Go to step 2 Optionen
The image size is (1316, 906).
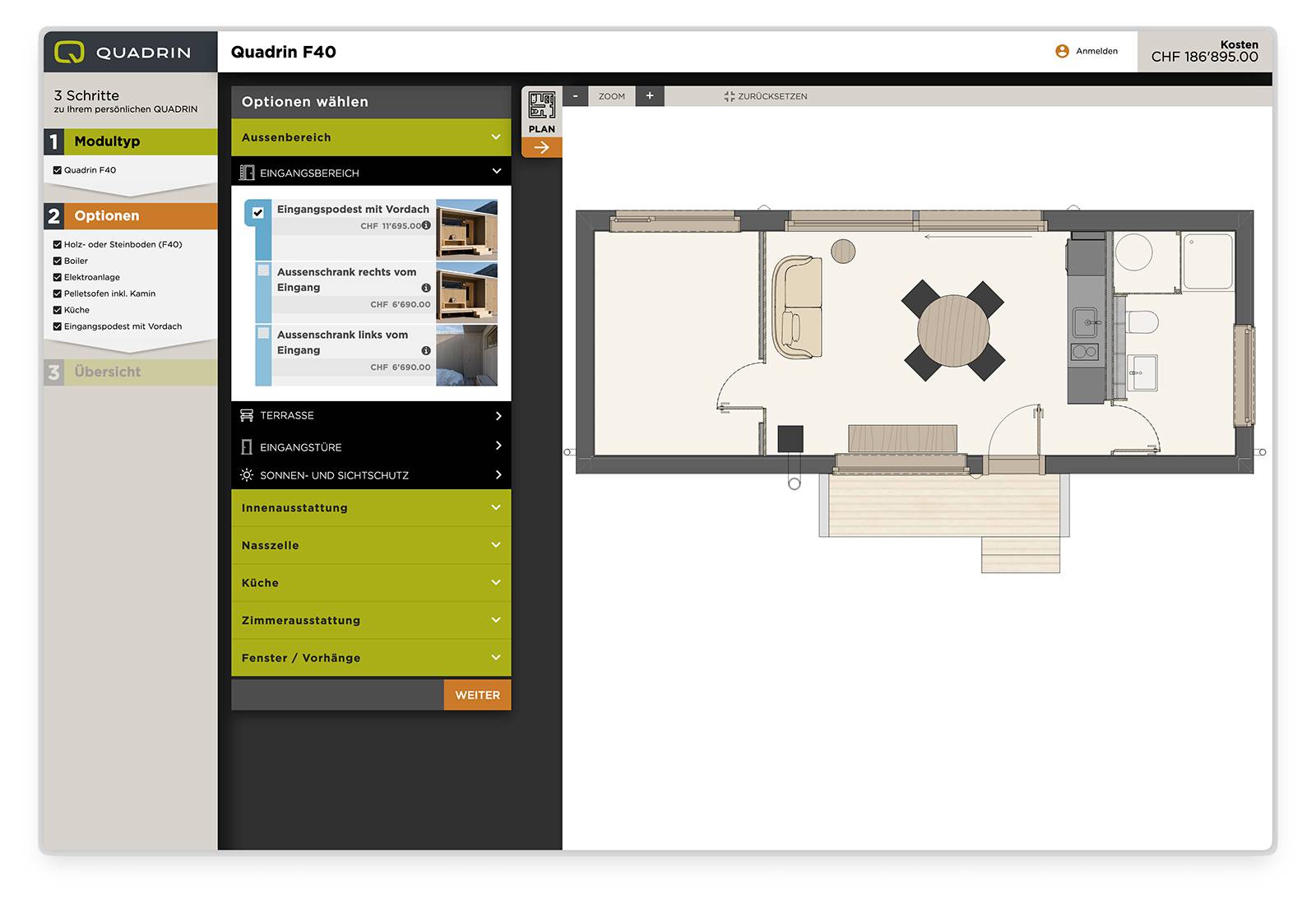130,216
